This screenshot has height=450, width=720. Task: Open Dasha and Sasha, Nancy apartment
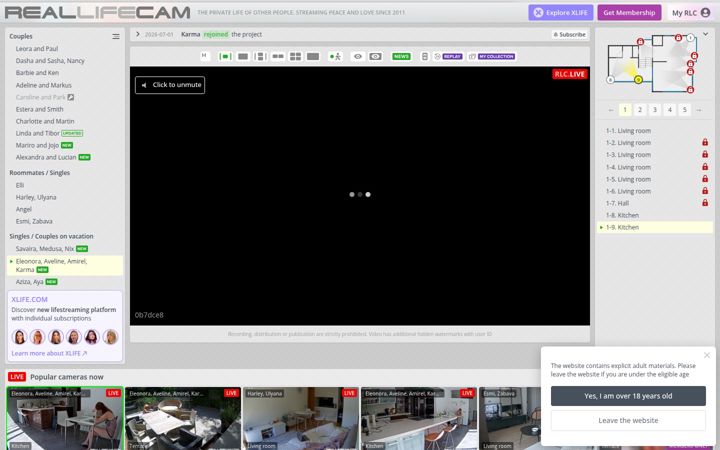[x=50, y=61]
